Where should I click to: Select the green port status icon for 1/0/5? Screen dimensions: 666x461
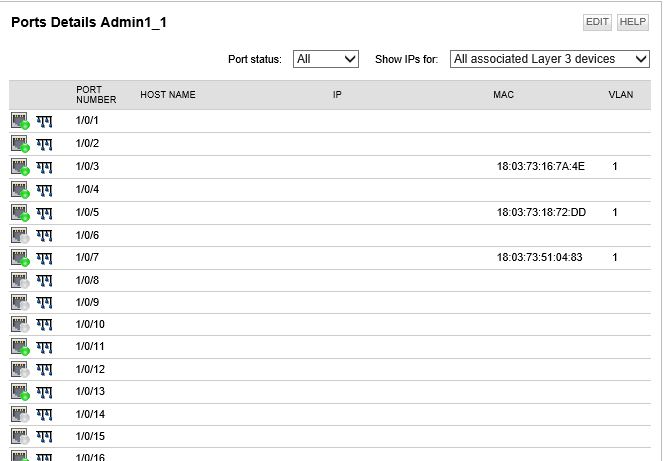coord(20,213)
